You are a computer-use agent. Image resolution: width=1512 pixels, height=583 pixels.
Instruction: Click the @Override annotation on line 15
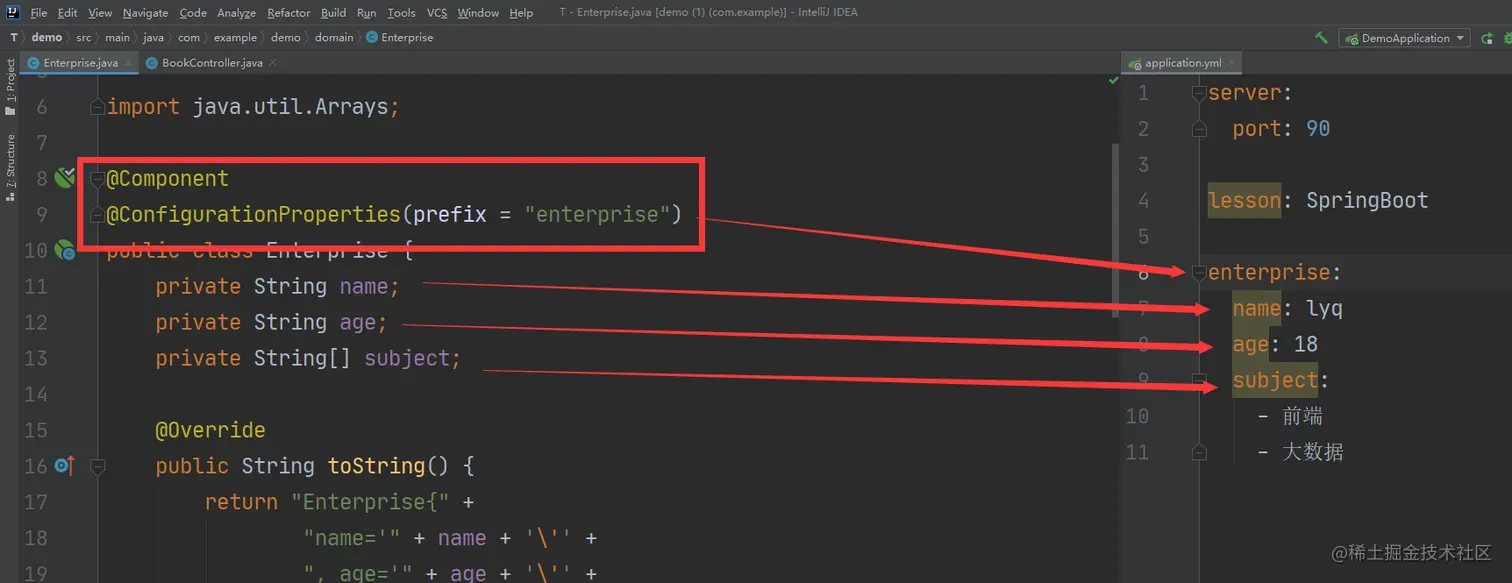point(210,431)
